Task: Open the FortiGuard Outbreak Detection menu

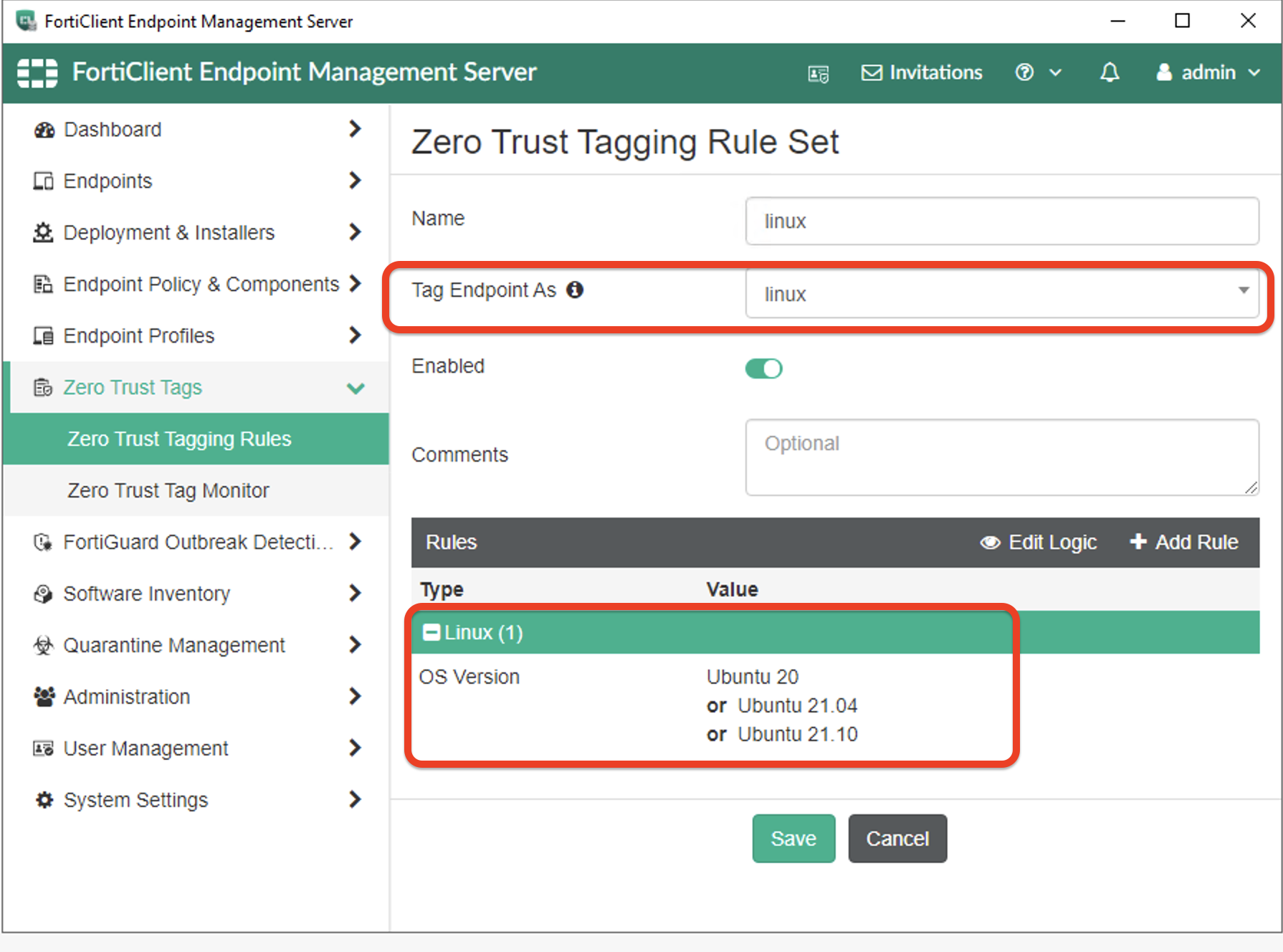Action: [x=196, y=542]
